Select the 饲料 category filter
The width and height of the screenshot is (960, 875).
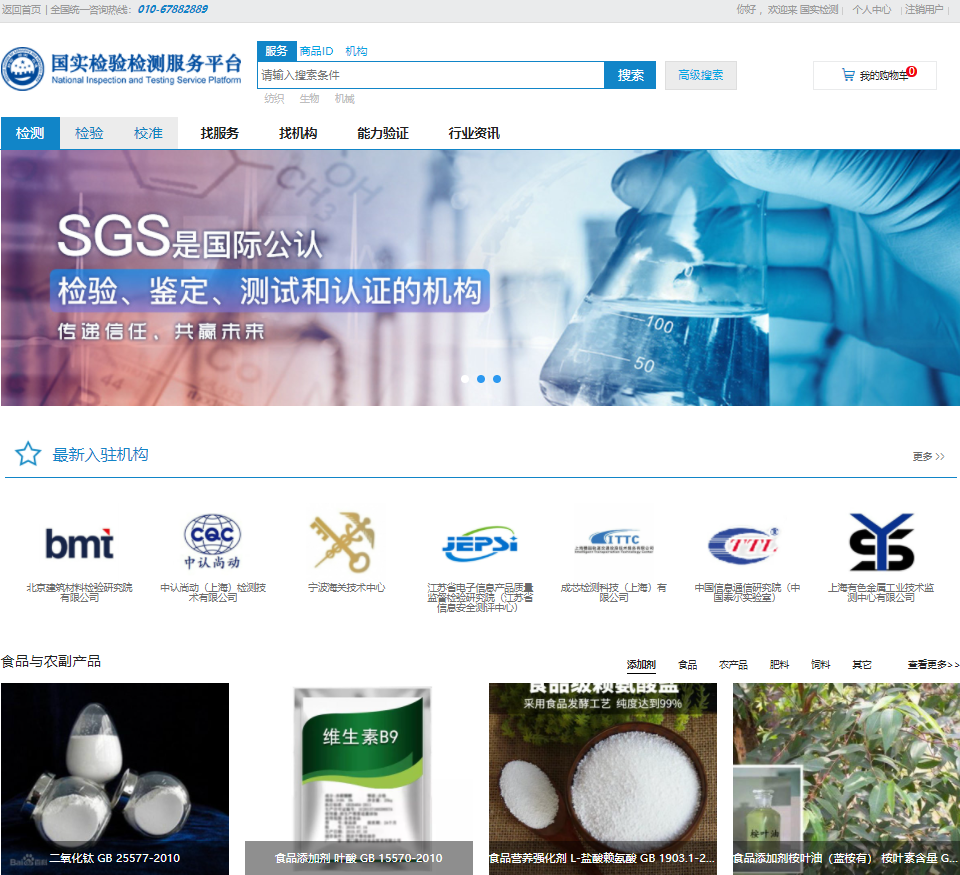pyautogui.click(x=820, y=664)
